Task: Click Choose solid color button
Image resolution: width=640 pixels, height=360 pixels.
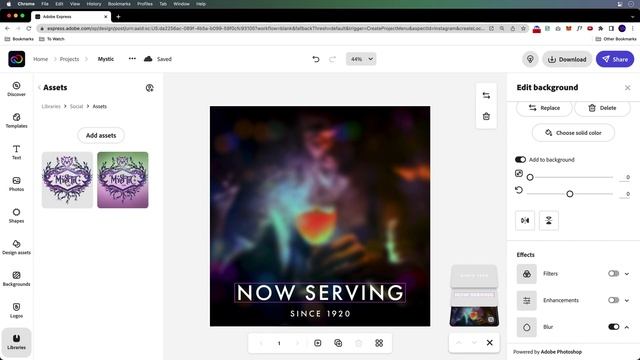Action: (573, 133)
